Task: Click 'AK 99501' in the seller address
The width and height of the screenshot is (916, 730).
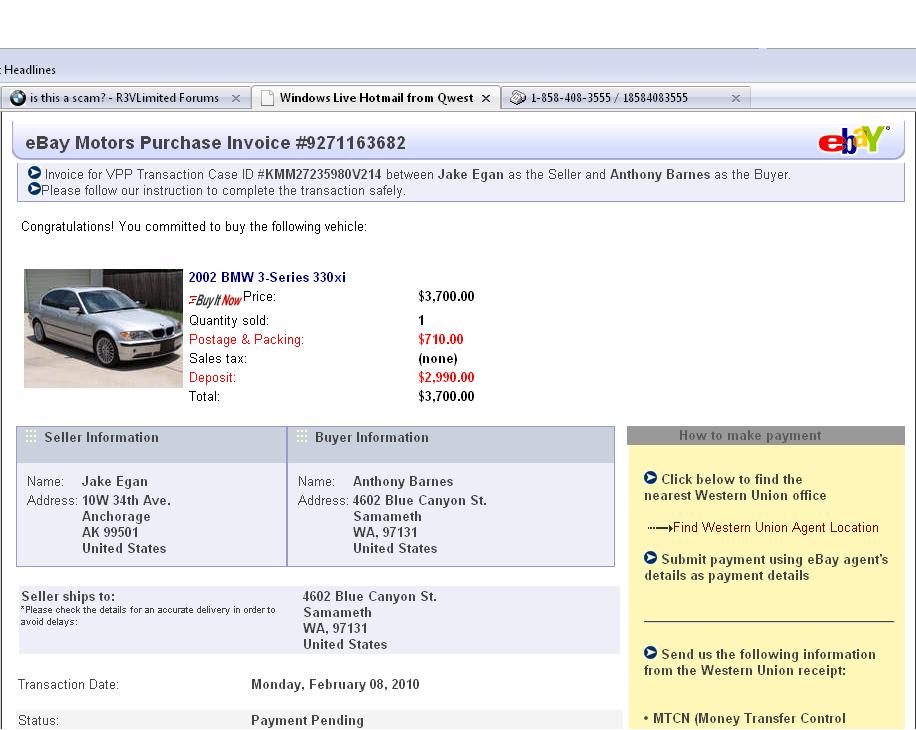Action: [110, 532]
